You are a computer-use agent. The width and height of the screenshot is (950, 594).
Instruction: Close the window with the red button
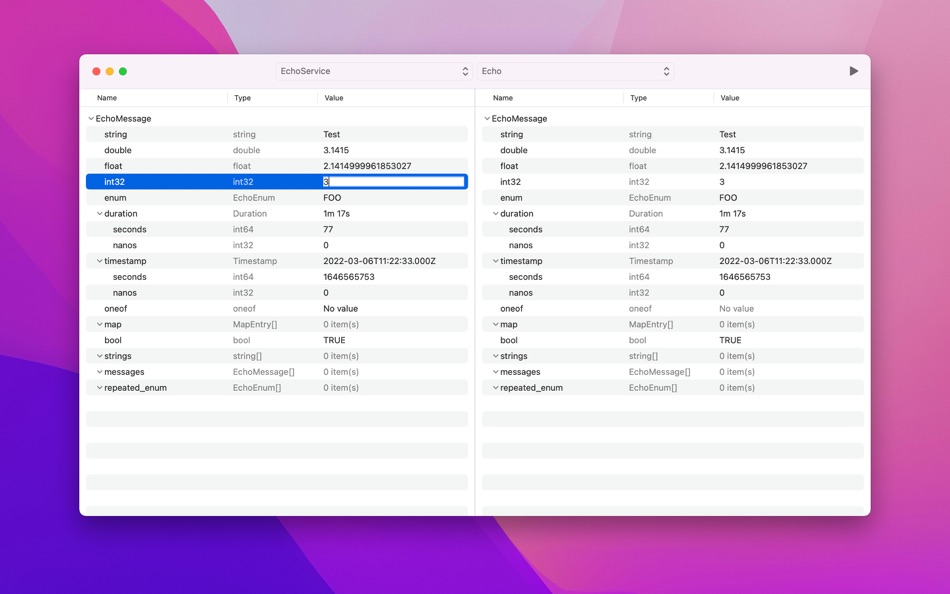click(x=96, y=72)
